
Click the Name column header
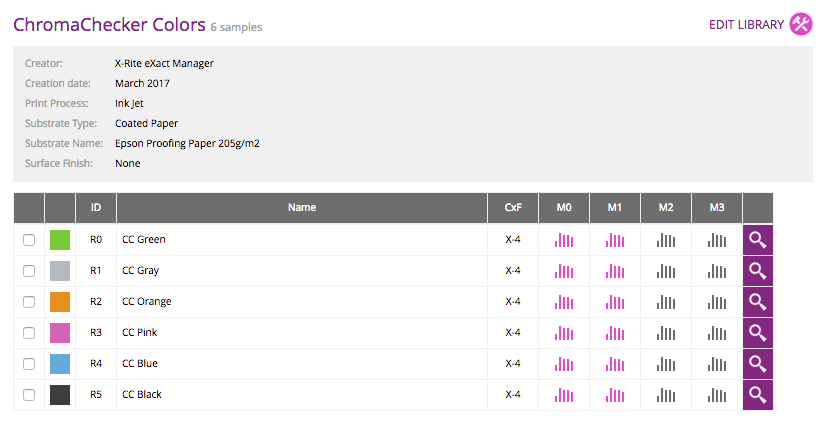(x=302, y=208)
